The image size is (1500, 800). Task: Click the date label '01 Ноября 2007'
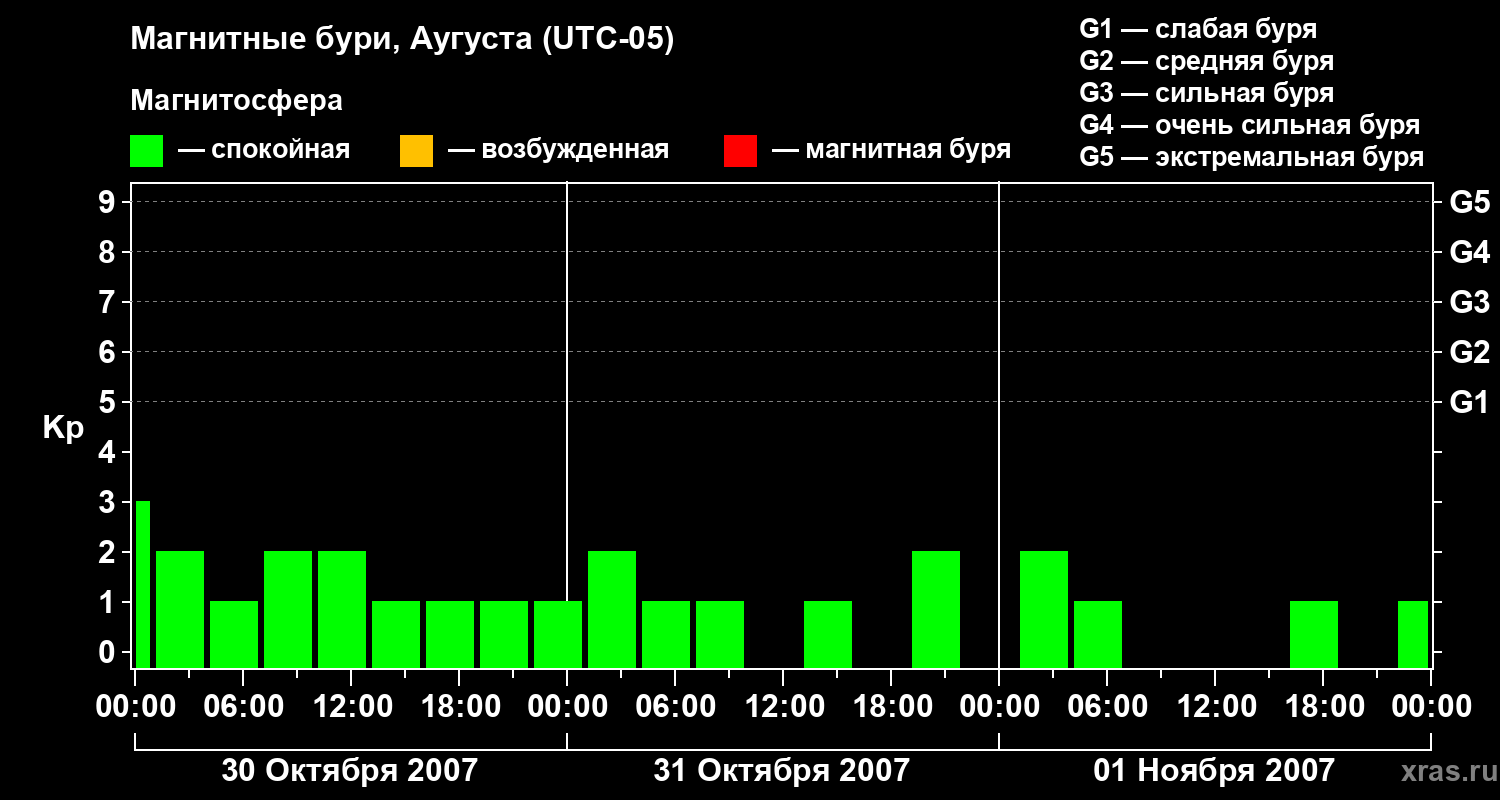click(x=1214, y=770)
